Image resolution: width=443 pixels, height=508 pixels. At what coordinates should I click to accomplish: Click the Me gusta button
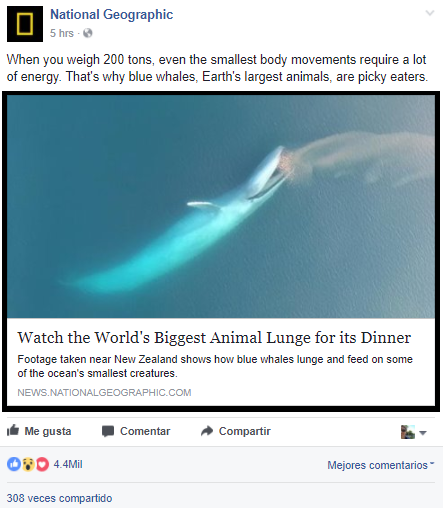click(39, 431)
